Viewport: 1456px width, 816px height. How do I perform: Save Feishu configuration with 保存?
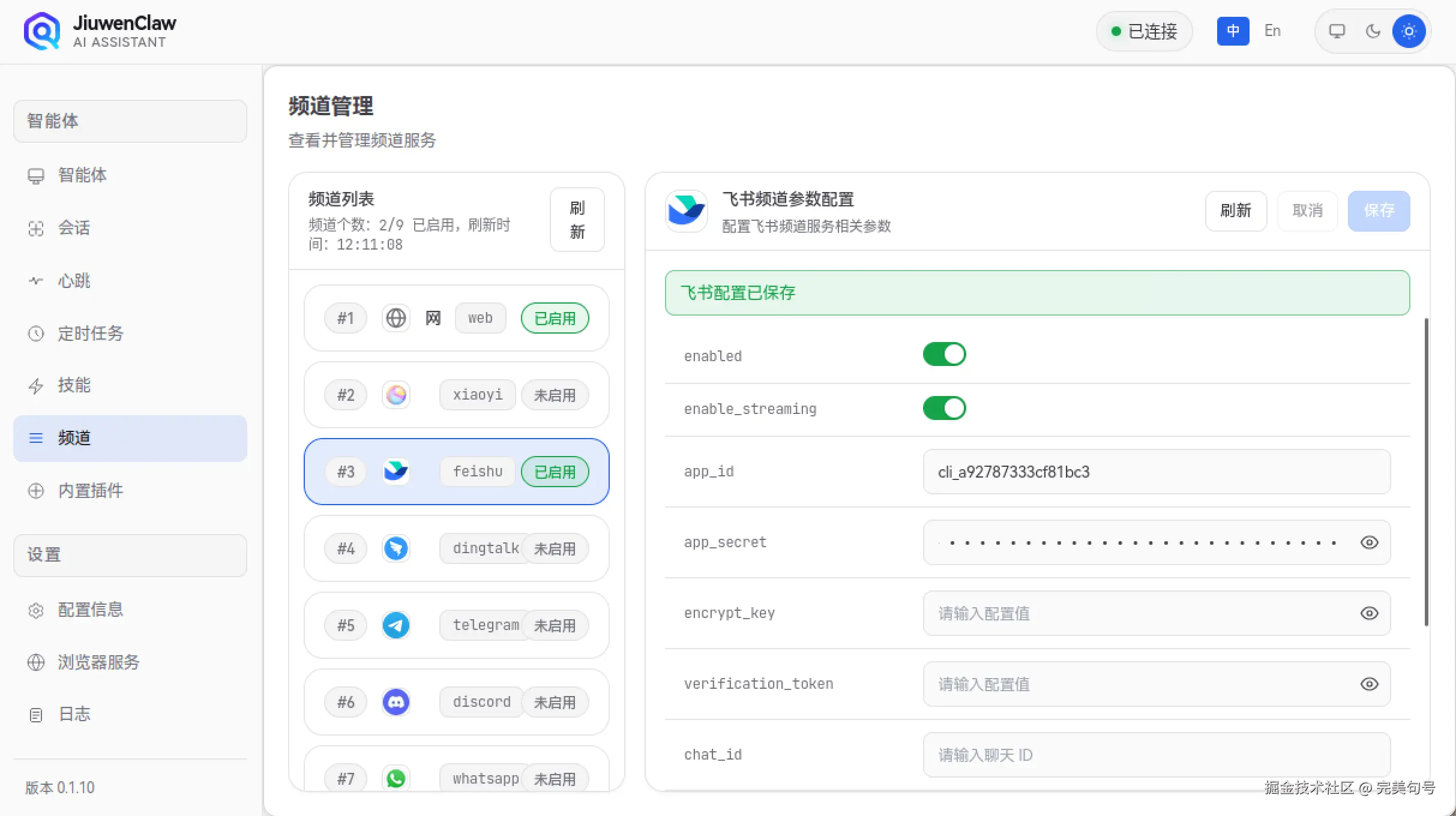(1379, 211)
